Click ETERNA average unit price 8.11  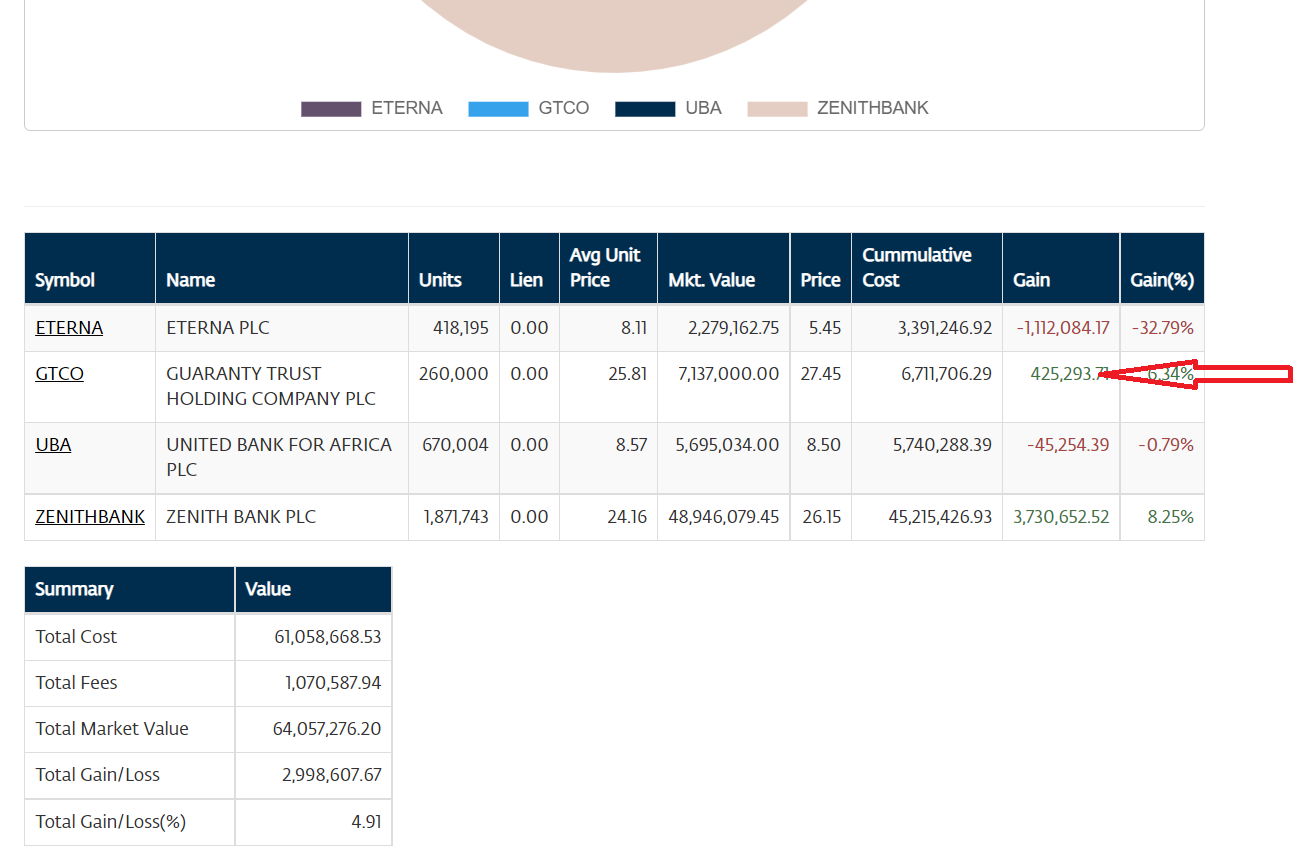[634, 328]
